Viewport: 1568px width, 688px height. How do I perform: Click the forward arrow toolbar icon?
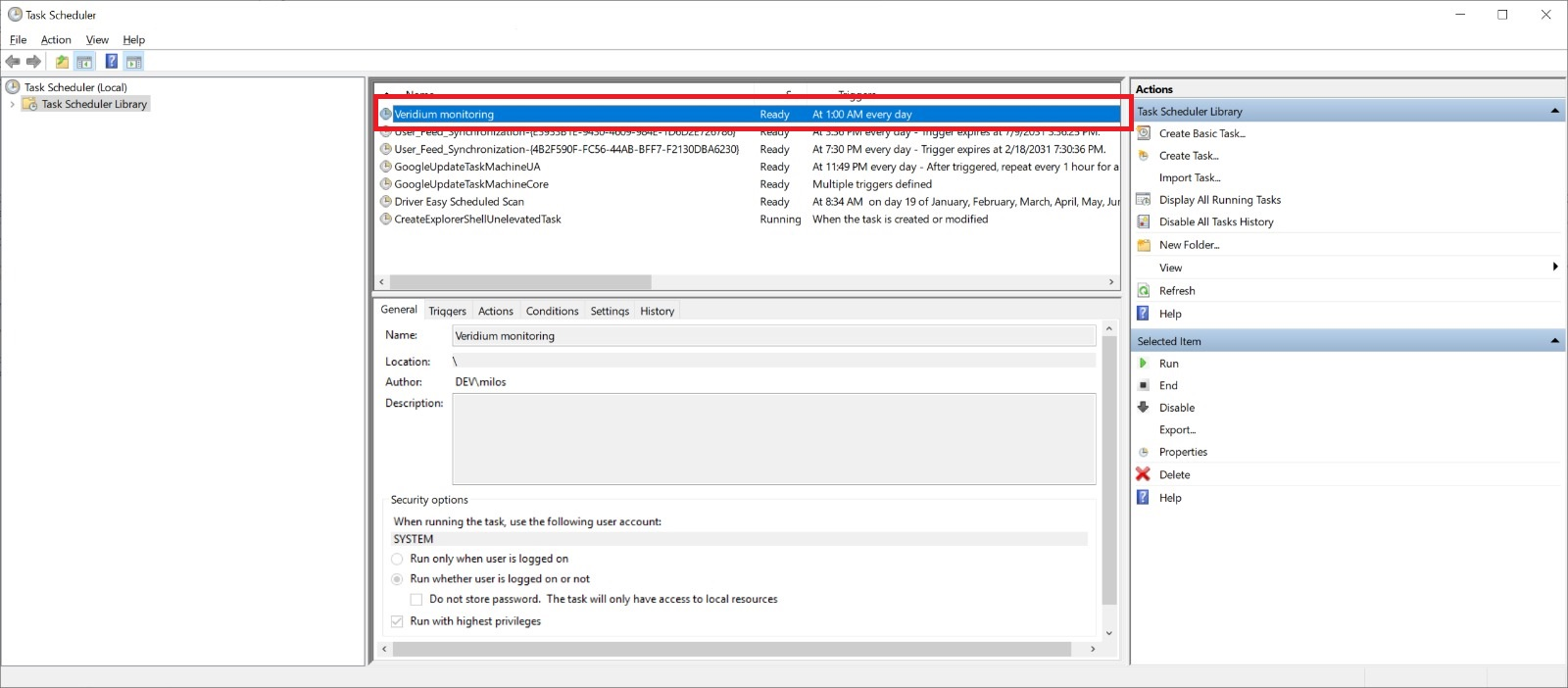(34, 62)
